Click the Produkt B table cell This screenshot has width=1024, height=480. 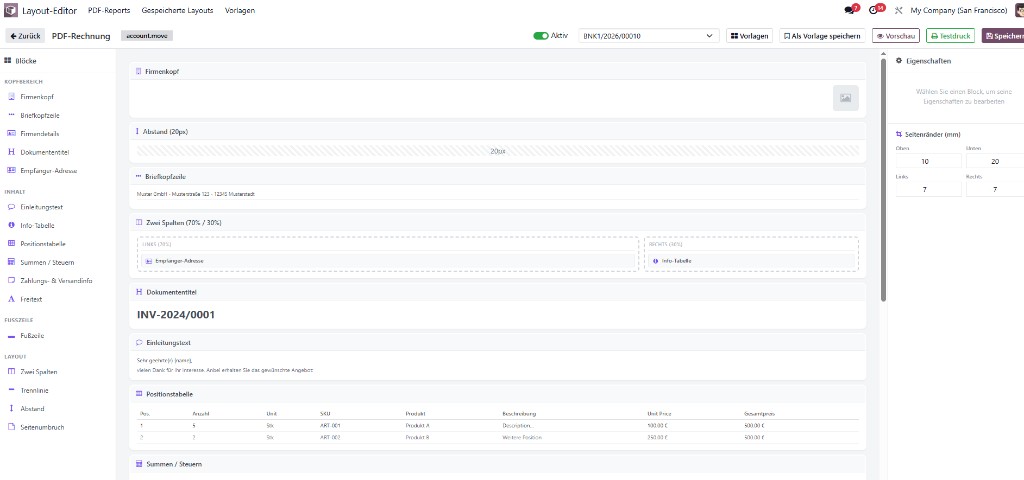pos(417,438)
